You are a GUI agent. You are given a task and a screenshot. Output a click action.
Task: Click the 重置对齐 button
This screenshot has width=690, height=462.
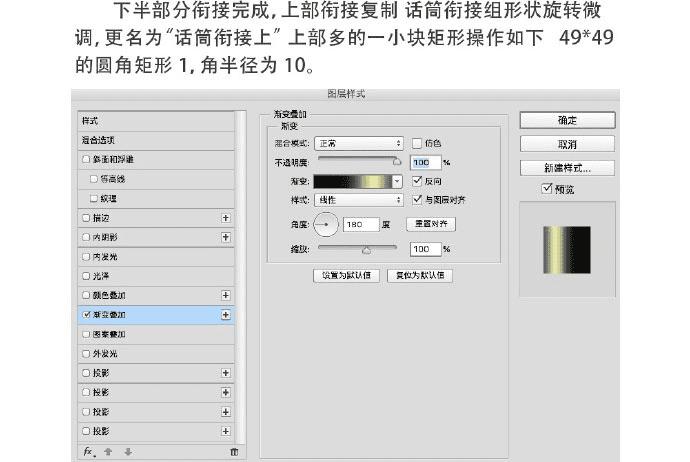coord(431,224)
